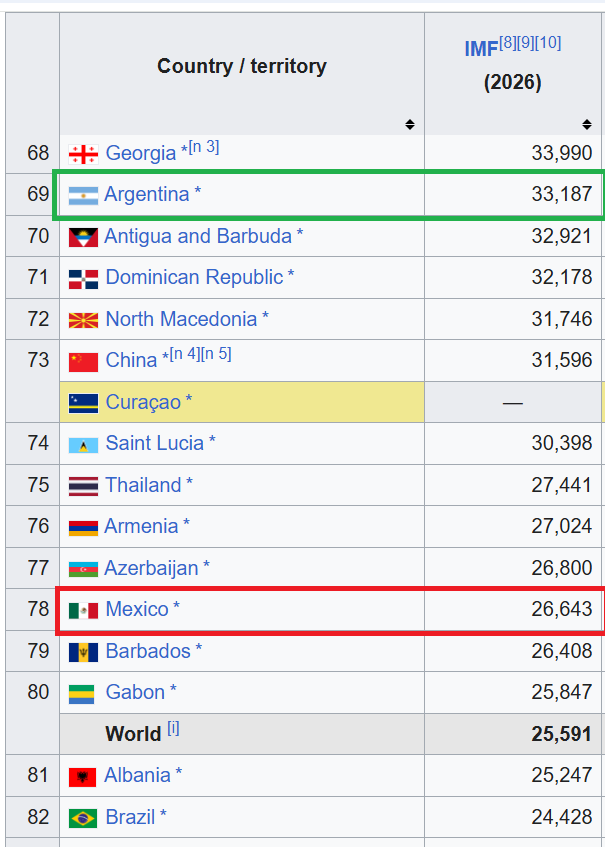Open the Argentina country link
This screenshot has width=605, height=847.
[x=147, y=194]
